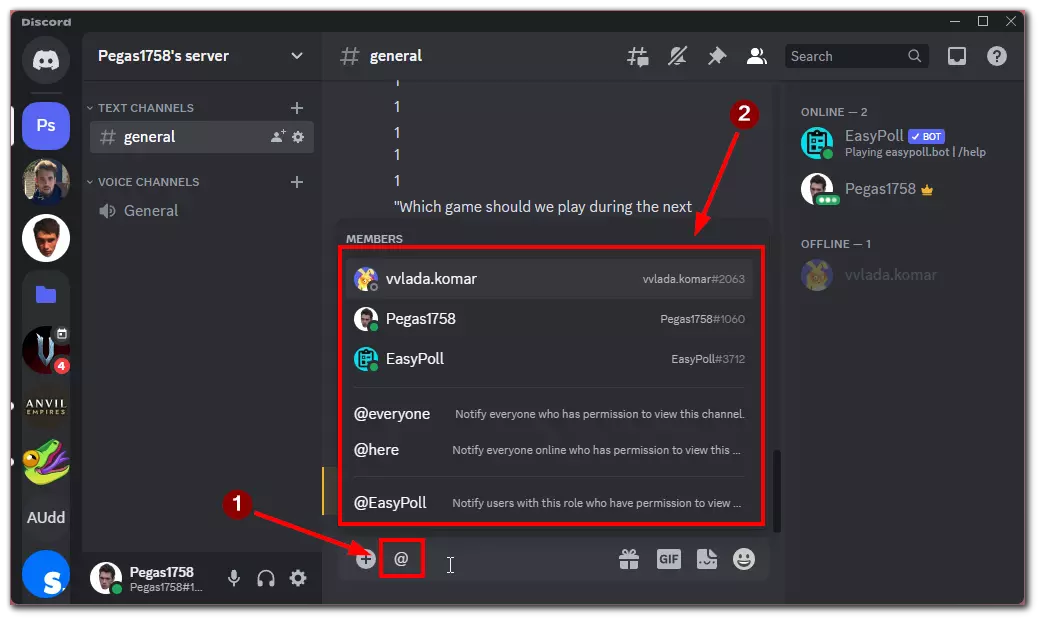
Task: Expand Pegas1758's server dropdown menu
Action: 297,56
